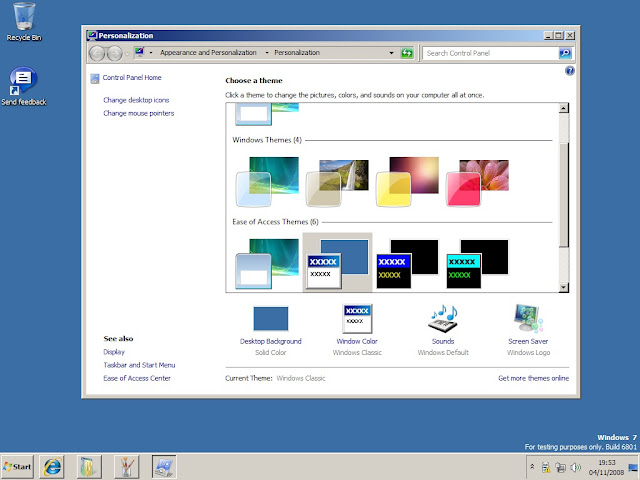Launch Internet Explorer from taskbar
The width and height of the screenshot is (640, 480).
pos(52,467)
